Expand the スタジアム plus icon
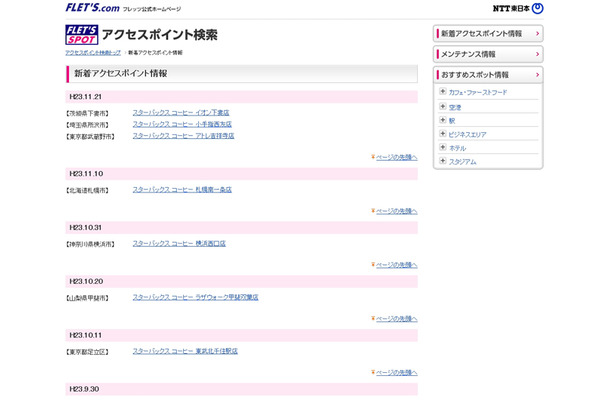 coord(442,161)
